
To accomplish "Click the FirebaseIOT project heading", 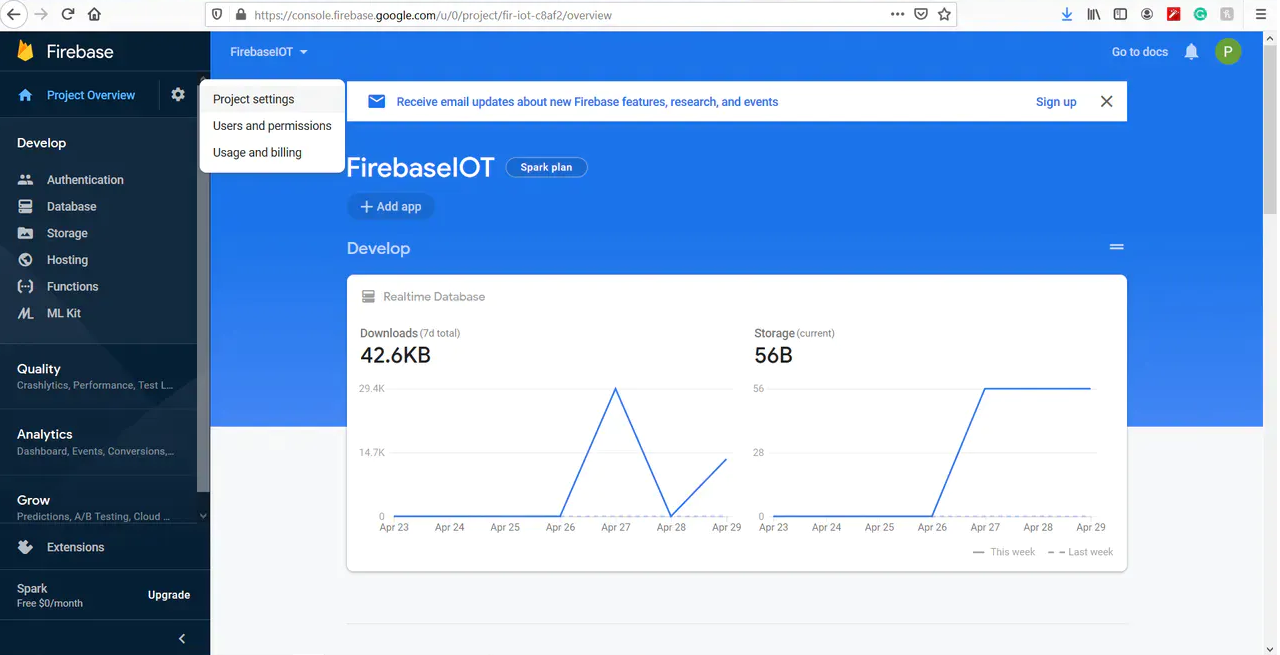I will point(420,168).
